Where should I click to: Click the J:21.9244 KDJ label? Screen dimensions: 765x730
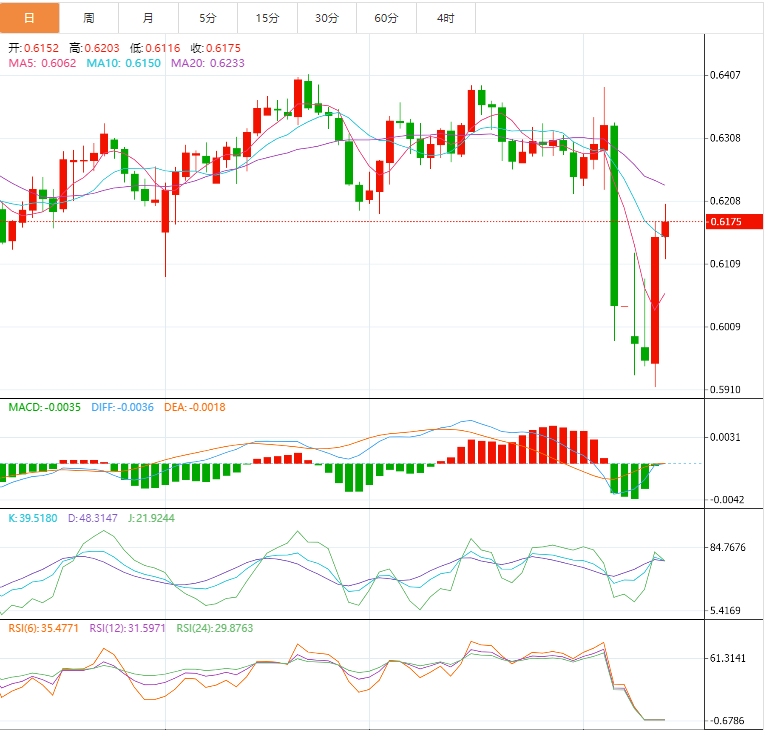[151, 518]
